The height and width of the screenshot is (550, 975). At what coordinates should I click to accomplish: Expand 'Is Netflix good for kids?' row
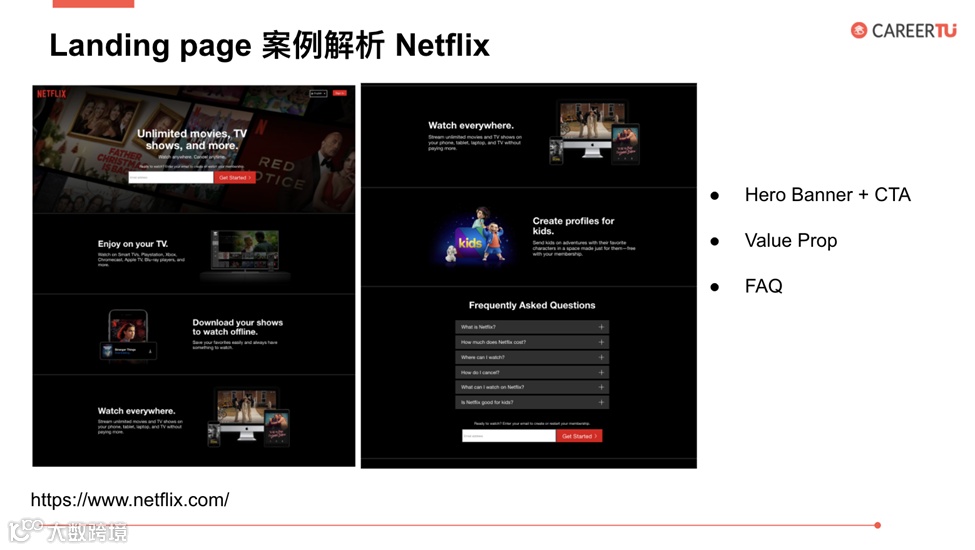(x=532, y=402)
